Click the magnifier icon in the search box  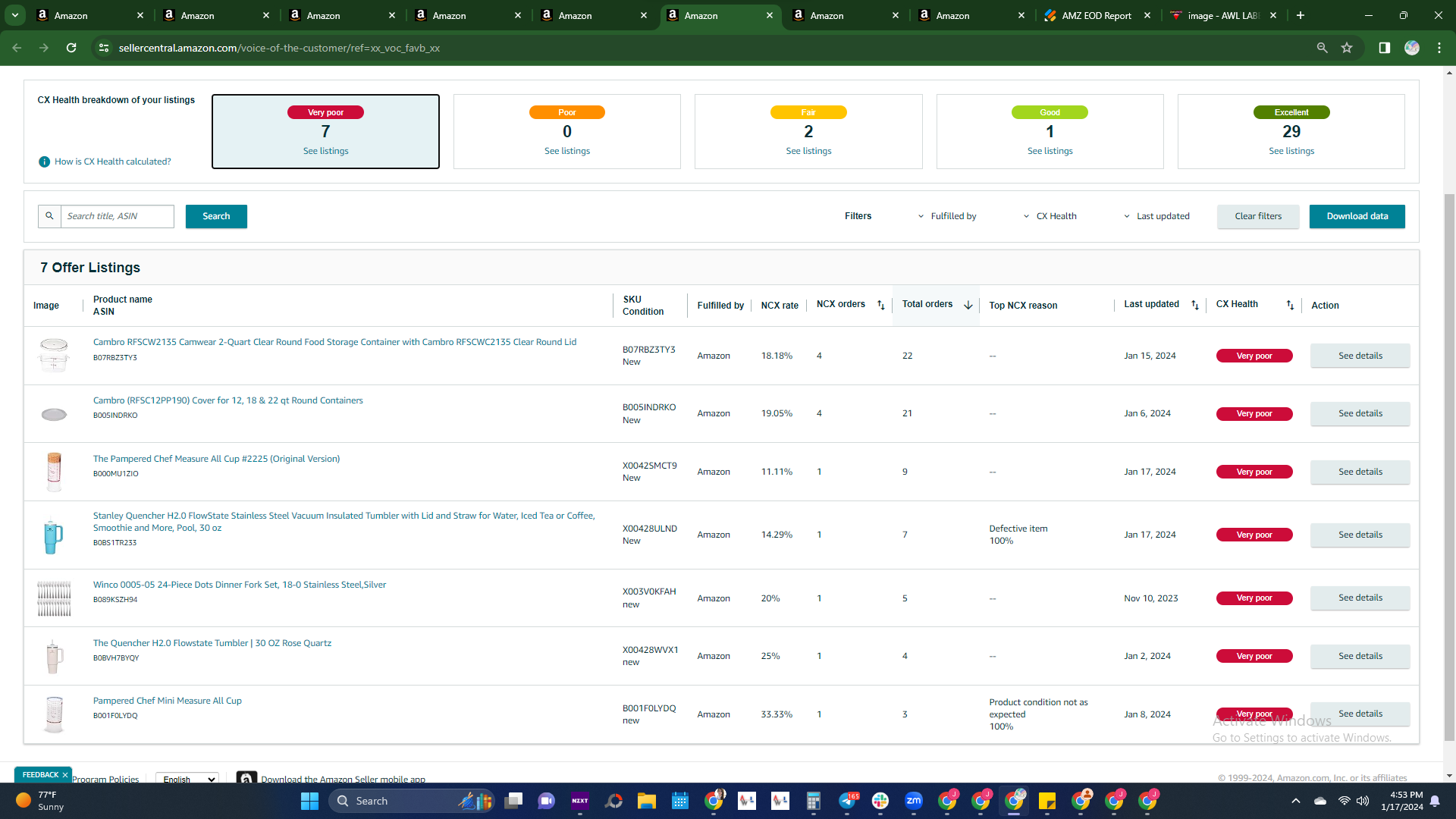pos(49,216)
